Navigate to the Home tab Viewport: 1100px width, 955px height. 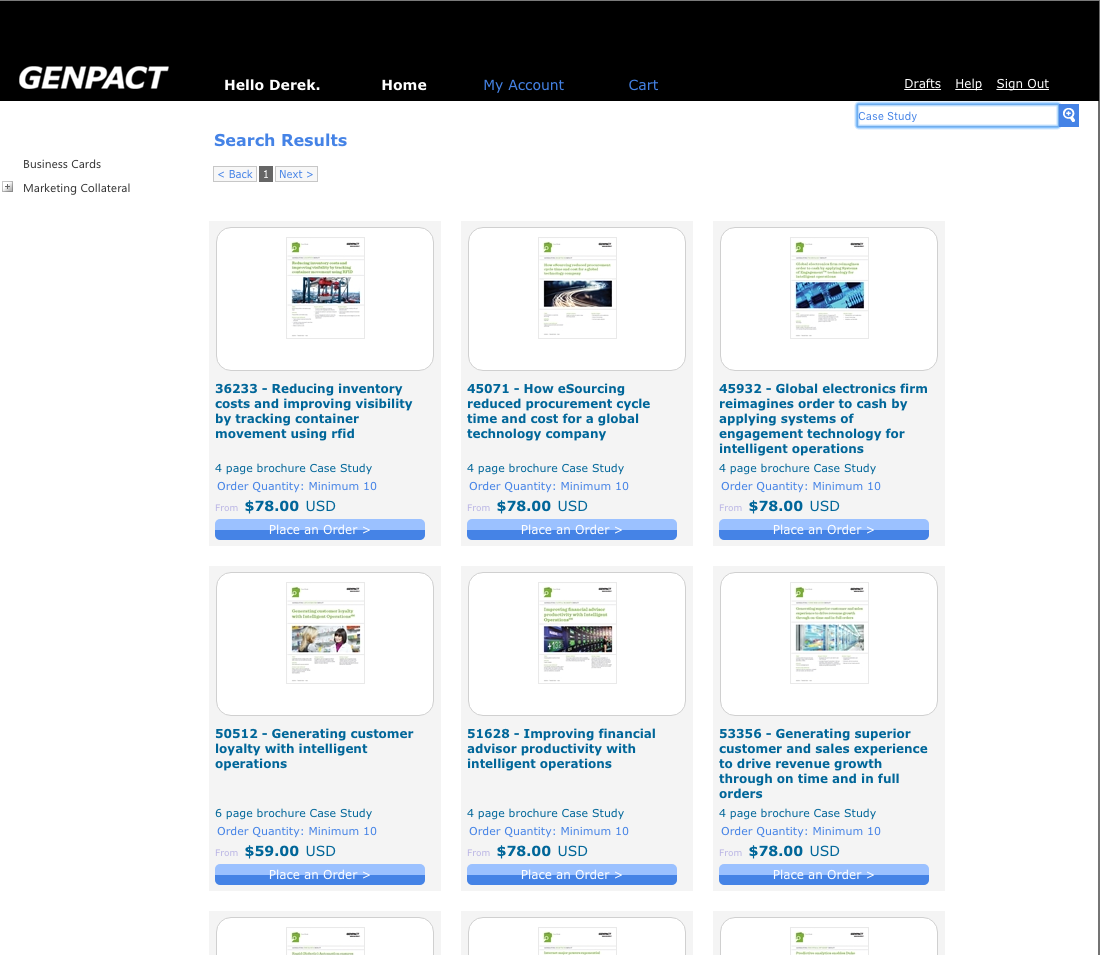click(404, 85)
